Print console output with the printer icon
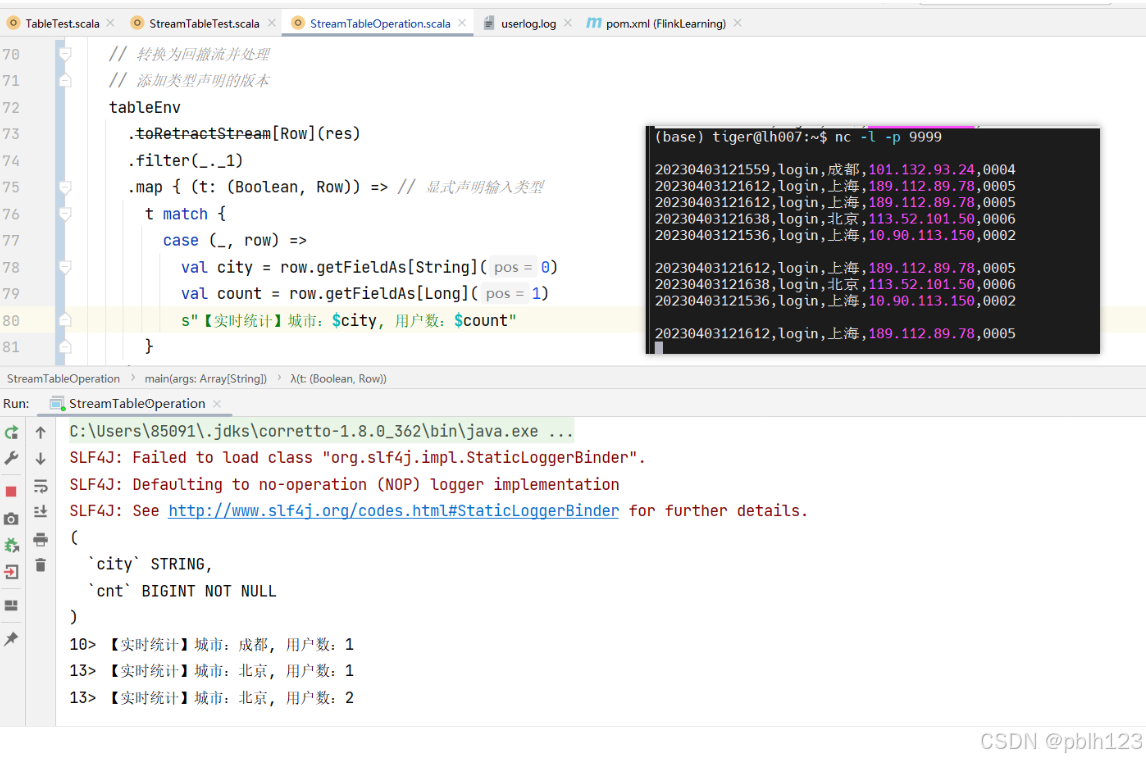 coord(41,539)
